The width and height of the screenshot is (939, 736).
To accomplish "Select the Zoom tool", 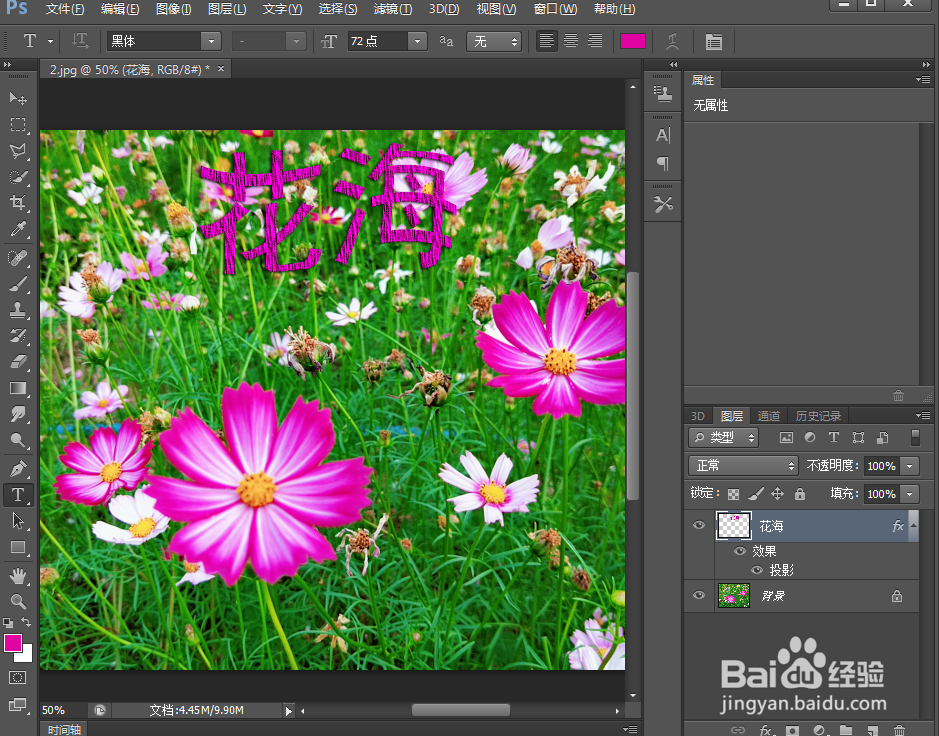I will 18,601.
